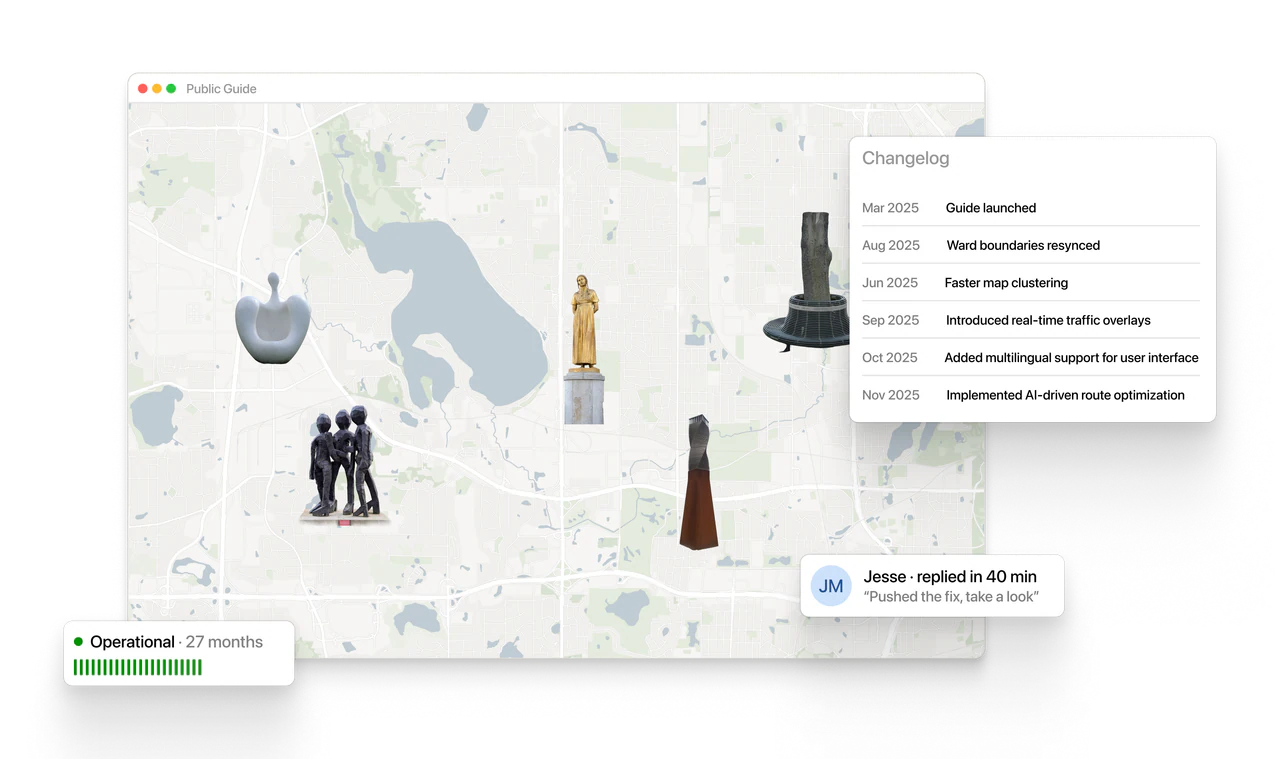This screenshot has height=759, width=1280.
Task: Select the three dark figures statue marker
Action: tap(345, 464)
